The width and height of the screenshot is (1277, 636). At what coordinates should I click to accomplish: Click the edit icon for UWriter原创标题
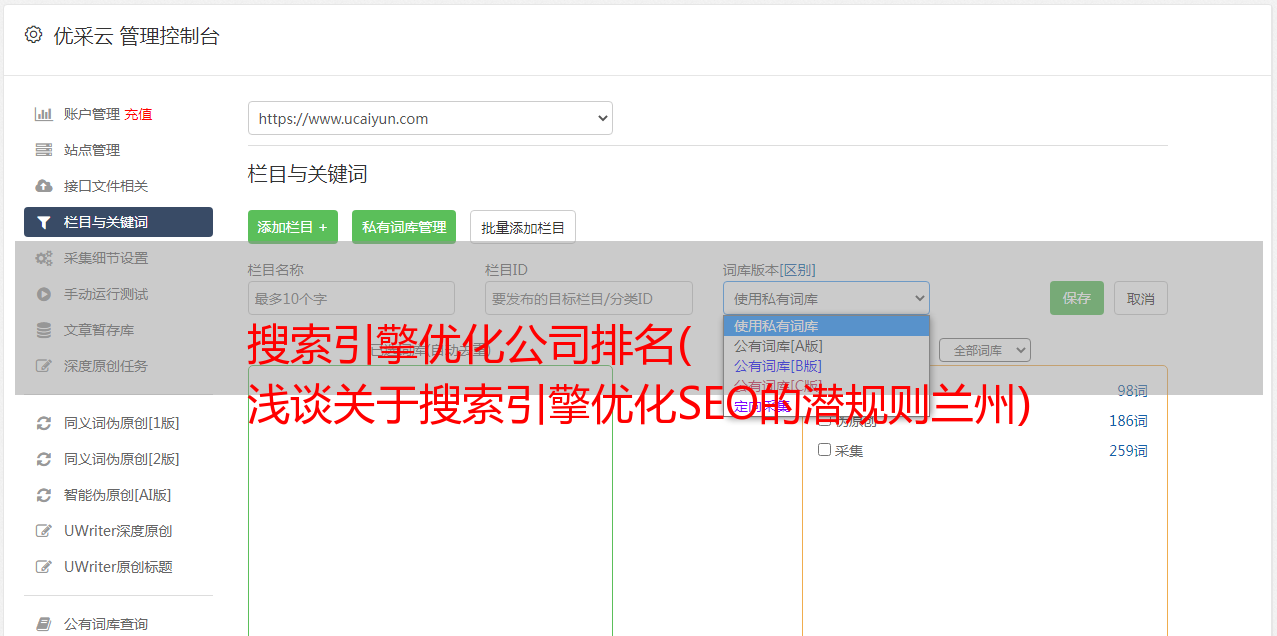pyautogui.click(x=43, y=567)
